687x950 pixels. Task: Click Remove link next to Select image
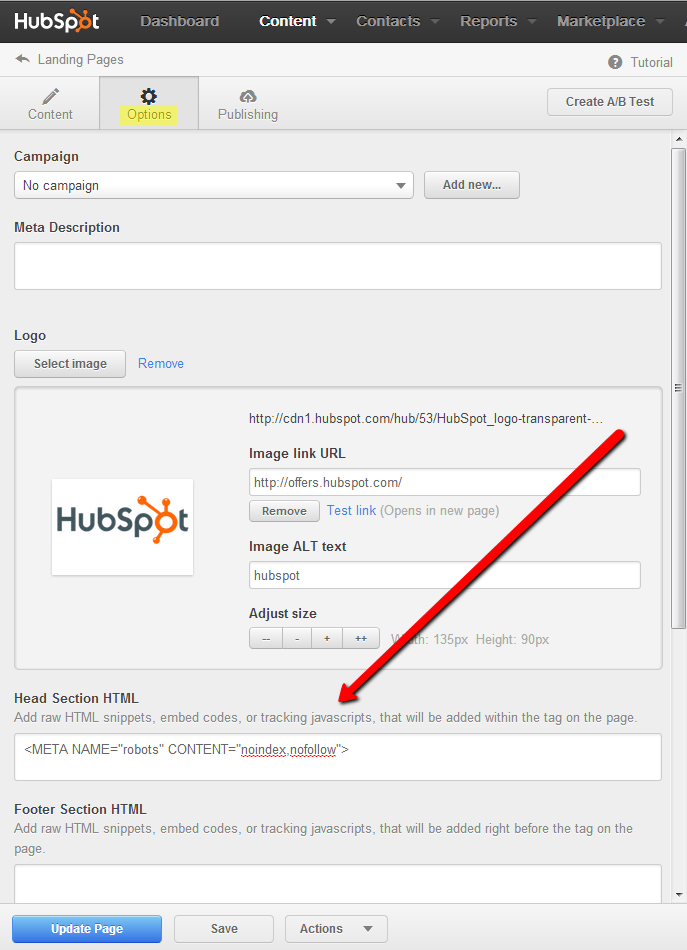tap(161, 364)
